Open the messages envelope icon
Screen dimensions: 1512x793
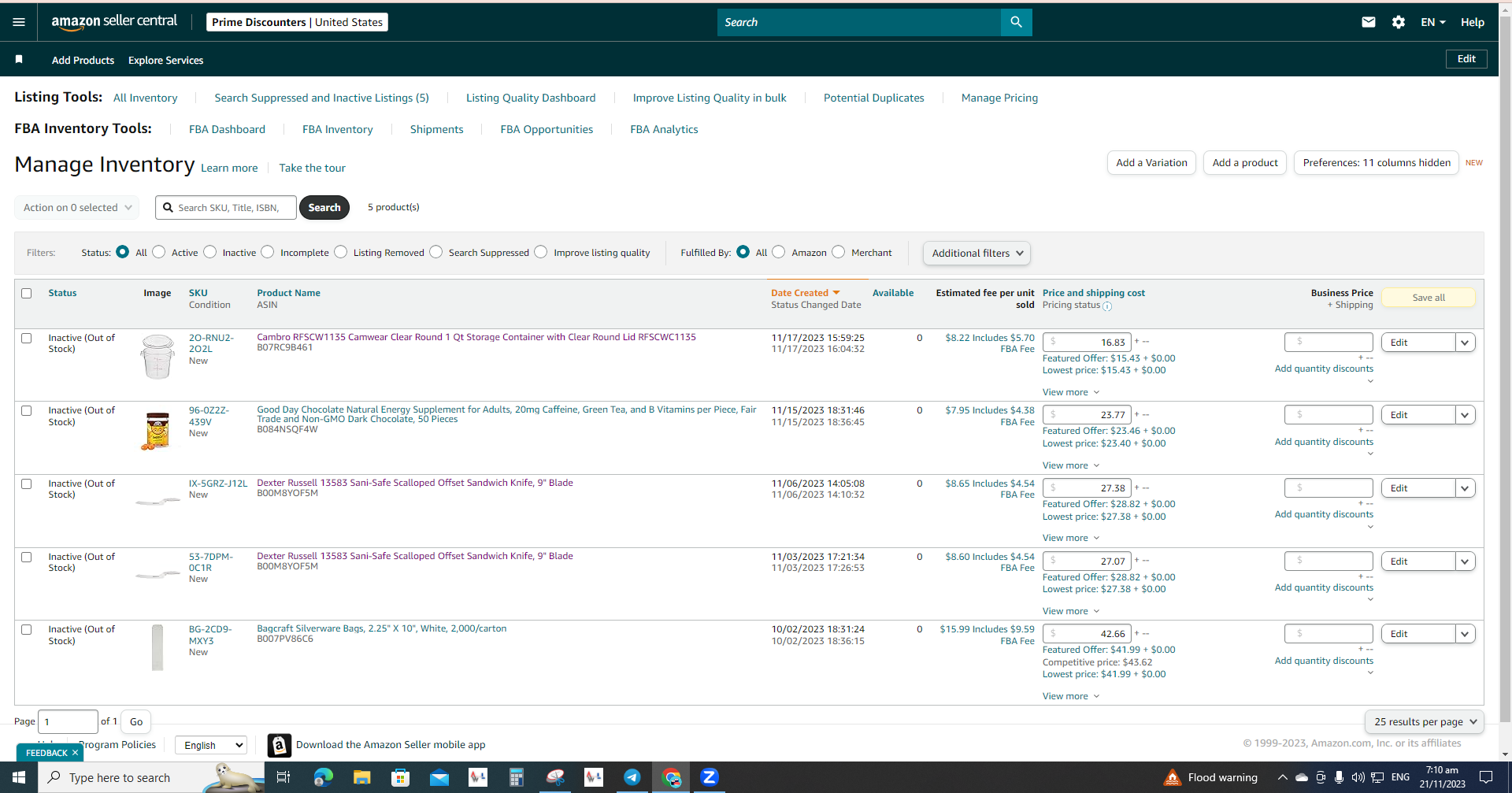(x=1369, y=22)
